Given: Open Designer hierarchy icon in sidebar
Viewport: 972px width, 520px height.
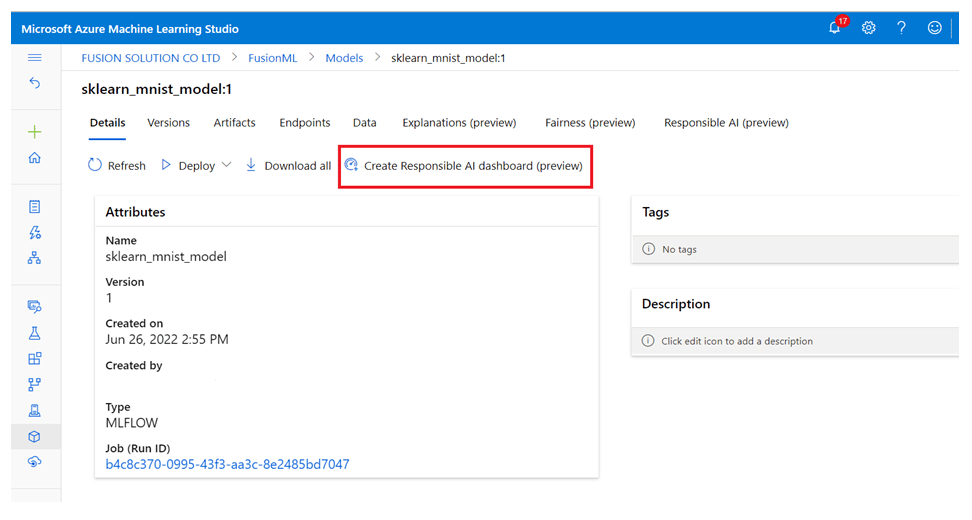Looking at the screenshot, I should (35, 258).
